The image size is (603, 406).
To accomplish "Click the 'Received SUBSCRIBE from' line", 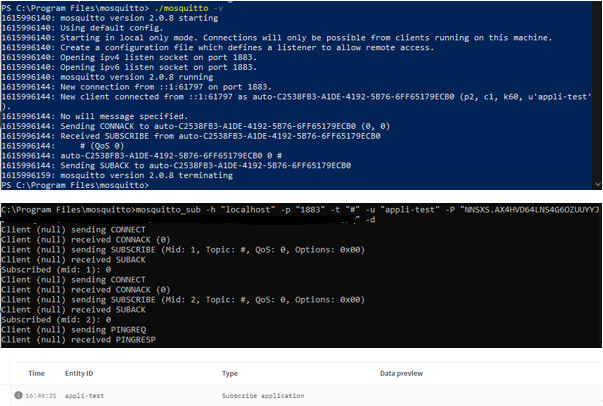I will [x=191, y=136].
